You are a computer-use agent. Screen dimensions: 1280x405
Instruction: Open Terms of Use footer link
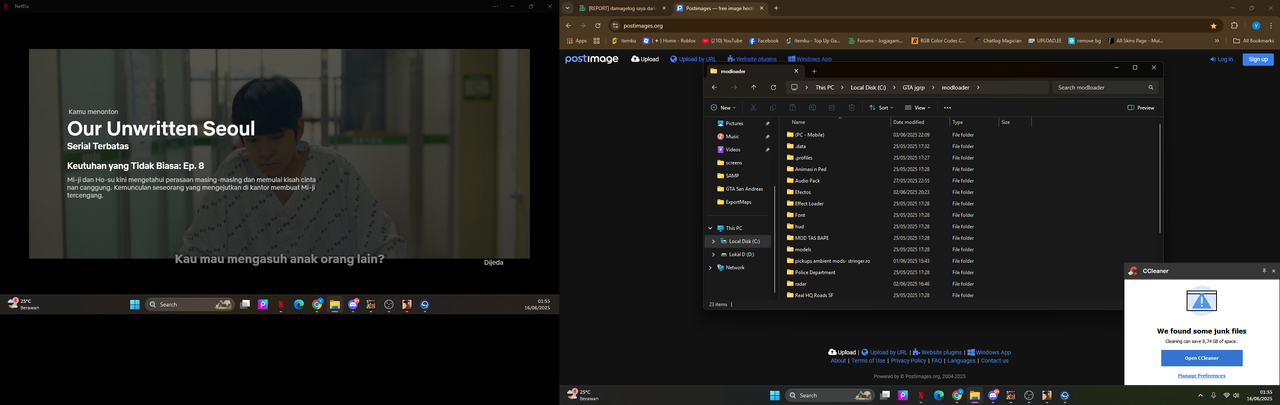(x=868, y=360)
